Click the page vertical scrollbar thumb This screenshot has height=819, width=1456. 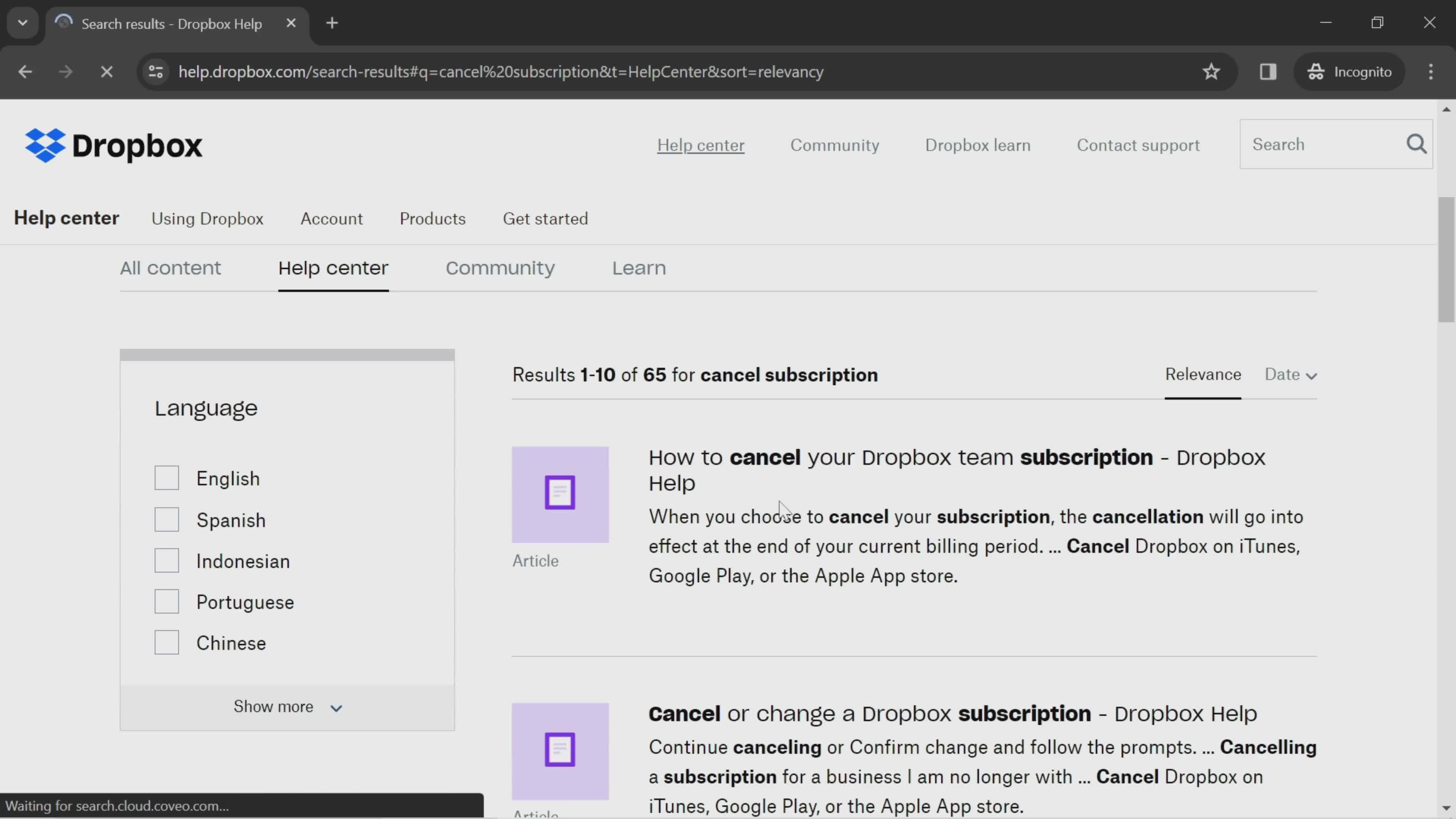[1446, 259]
